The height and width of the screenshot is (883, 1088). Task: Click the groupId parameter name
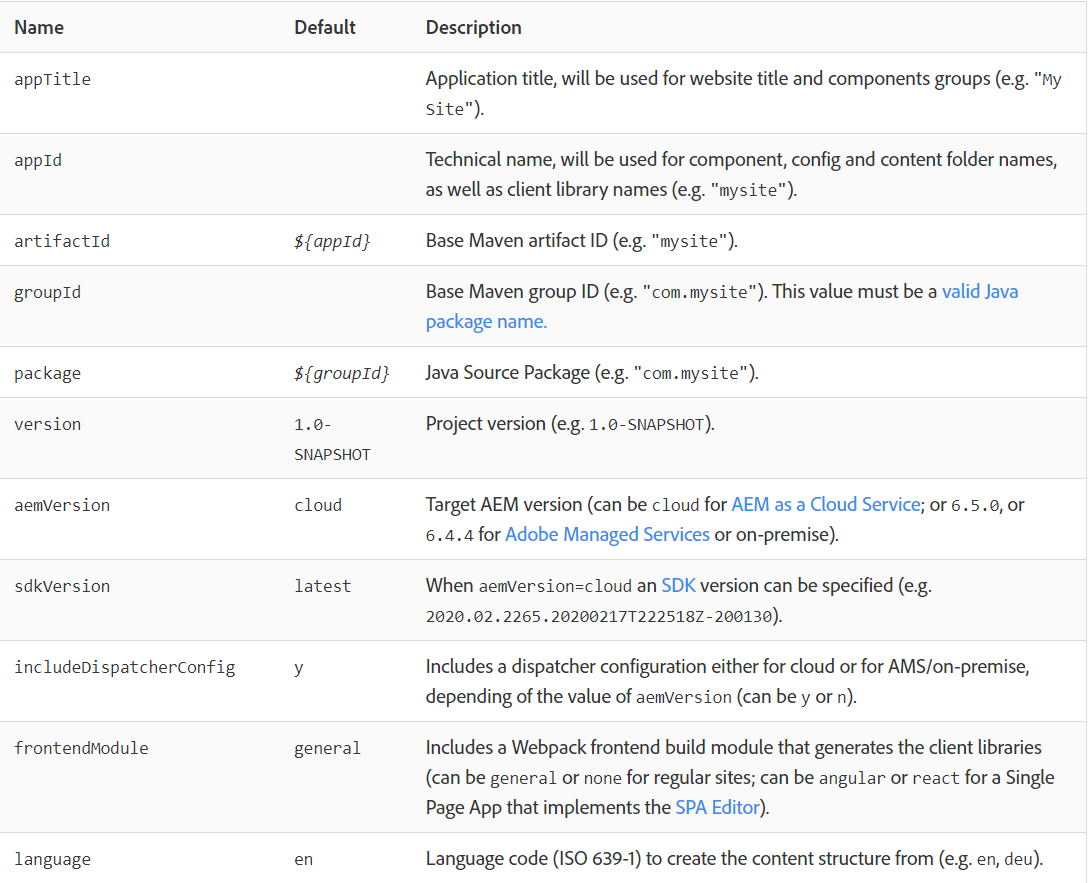click(x=47, y=292)
